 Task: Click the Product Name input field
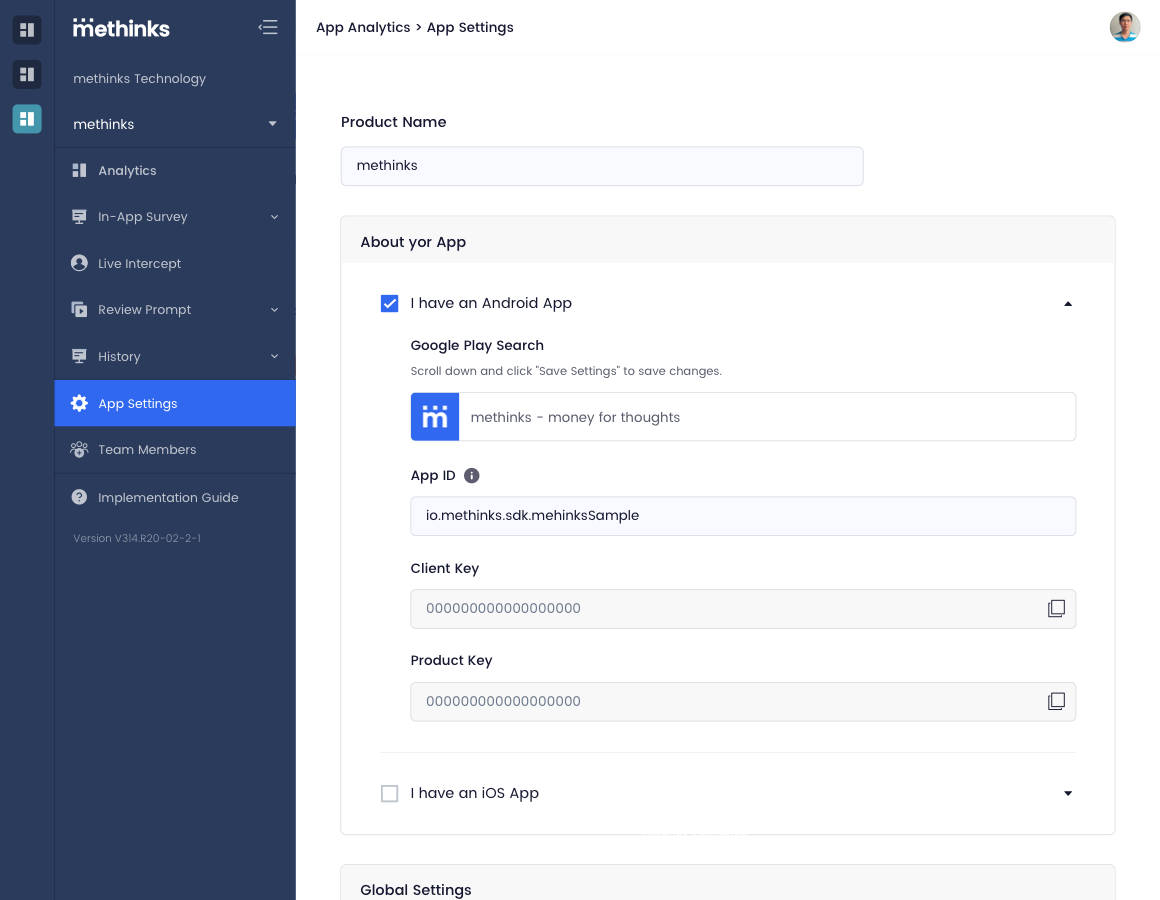pyautogui.click(x=601, y=166)
